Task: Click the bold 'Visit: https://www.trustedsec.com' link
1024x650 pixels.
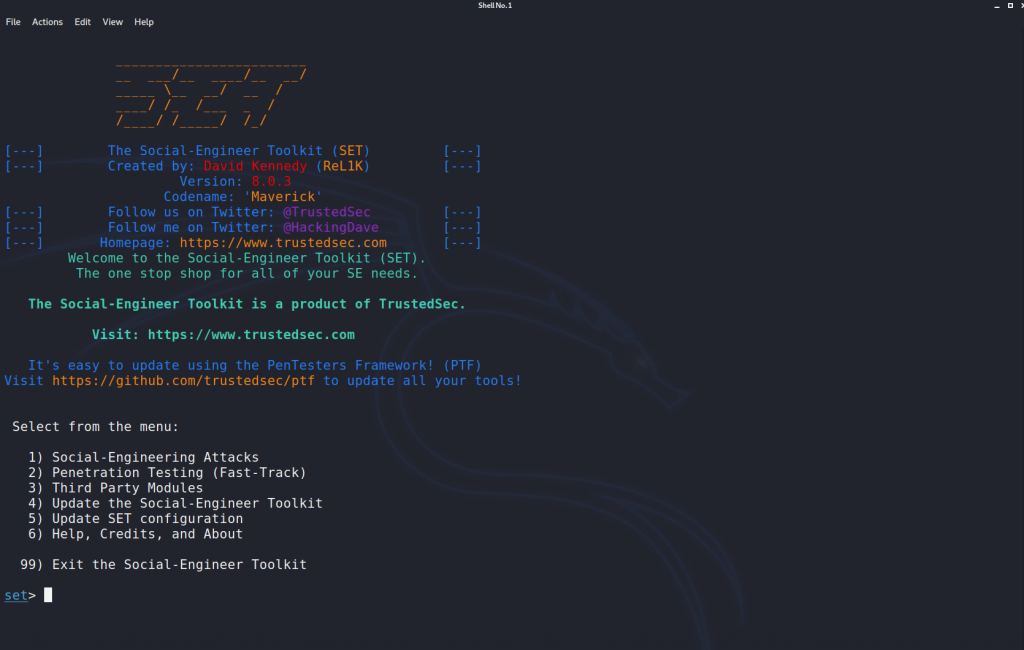Action: point(223,334)
